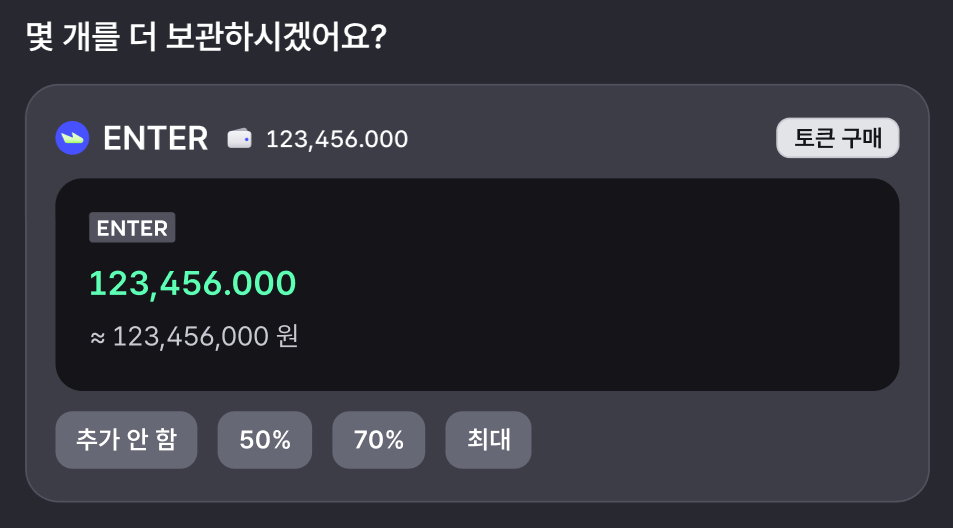Open the 토큰 구매 token purchase button
This screenshot has height=528, width=953.
[x=838, y=138]
